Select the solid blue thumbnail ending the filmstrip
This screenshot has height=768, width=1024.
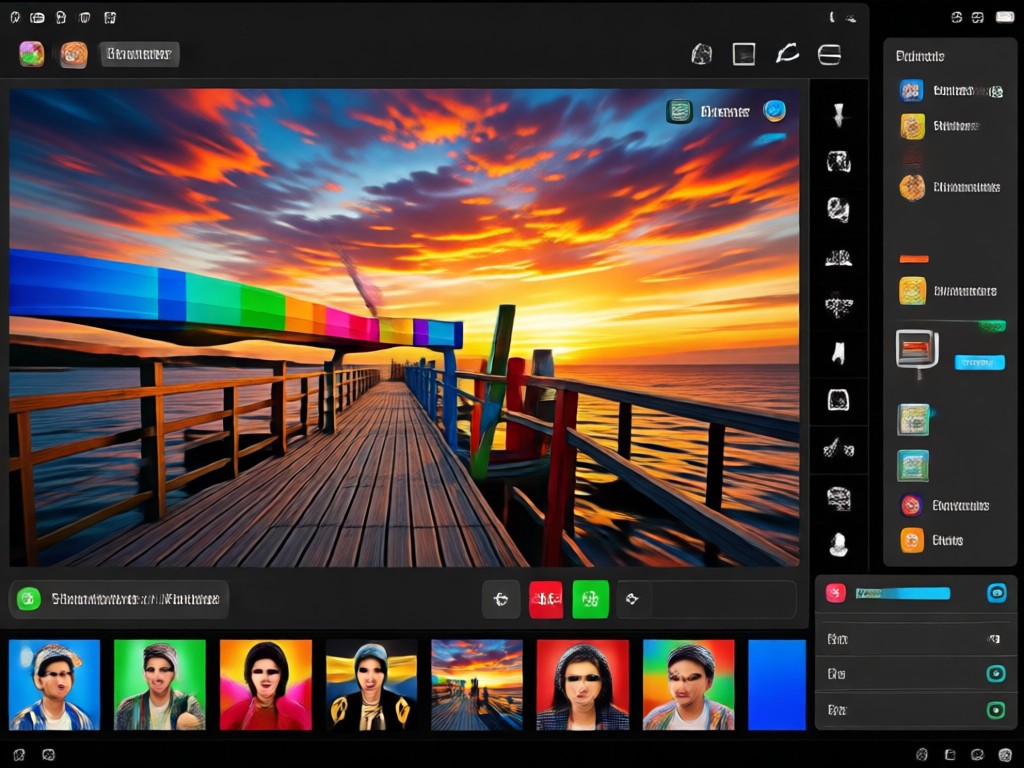[776, 684]
